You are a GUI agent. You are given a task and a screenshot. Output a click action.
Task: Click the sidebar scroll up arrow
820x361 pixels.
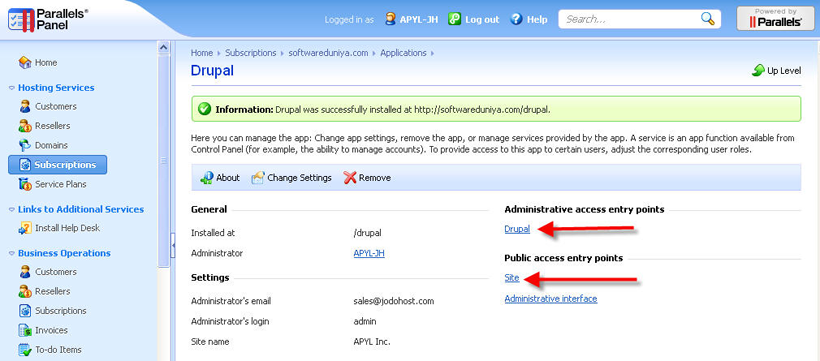[x=164, y=47]
